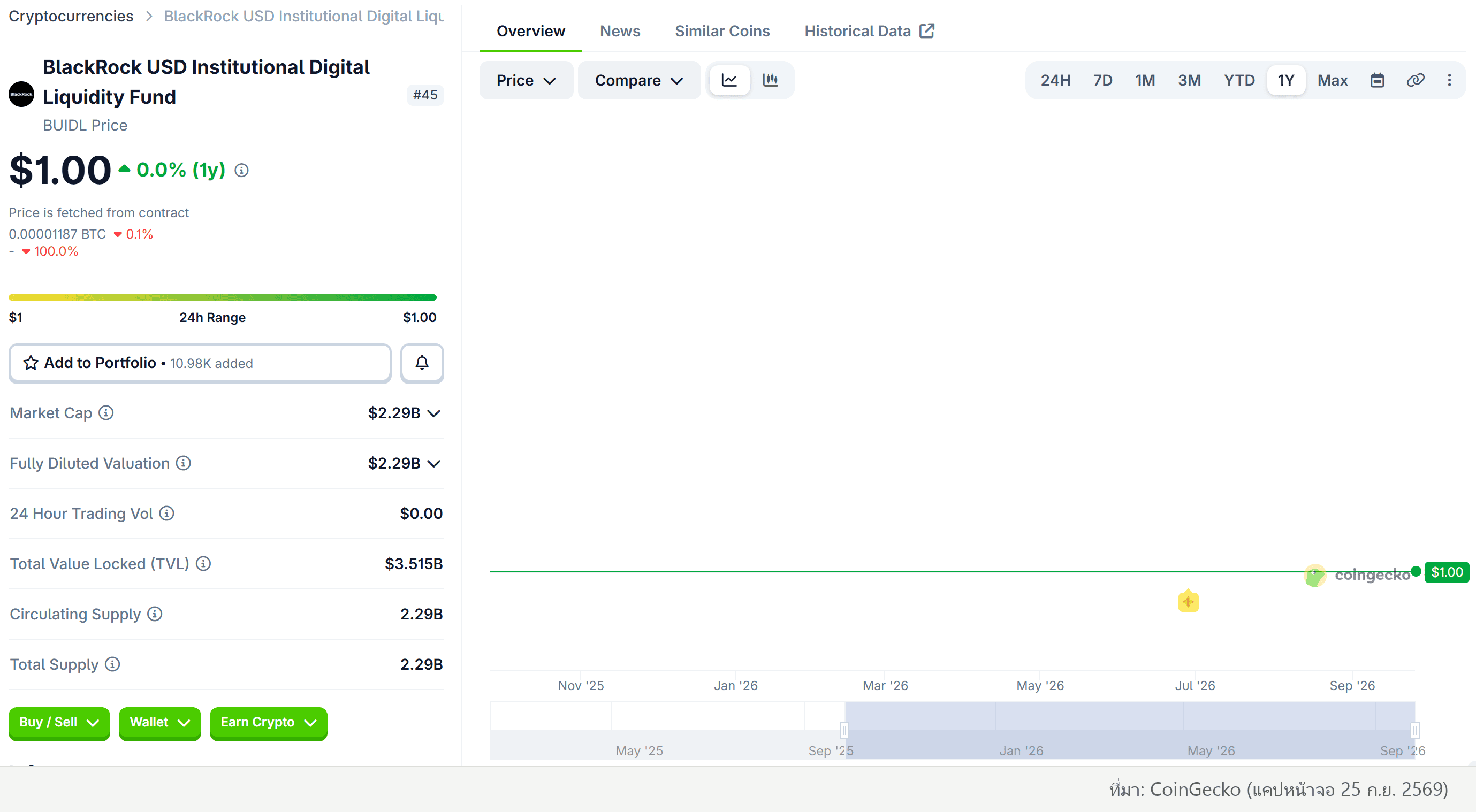The image size is (1476, 812).
Task: Click the 0.00001187 BTC price text
Action: click(57, 234)
